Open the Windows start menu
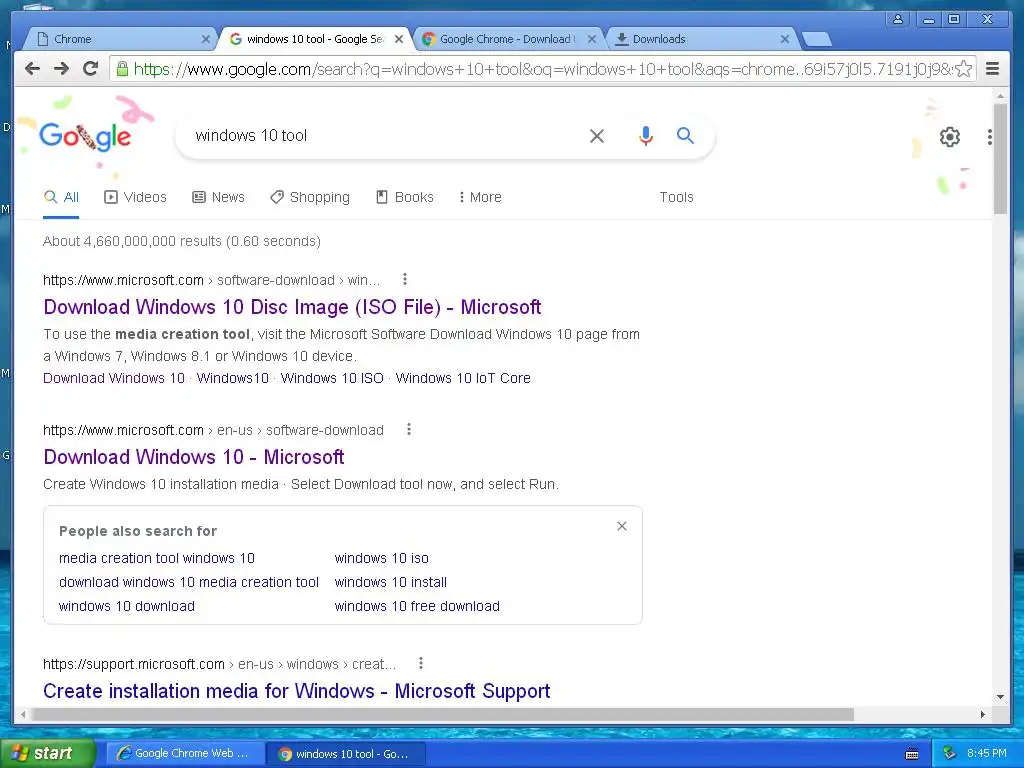 pos(47,754)
